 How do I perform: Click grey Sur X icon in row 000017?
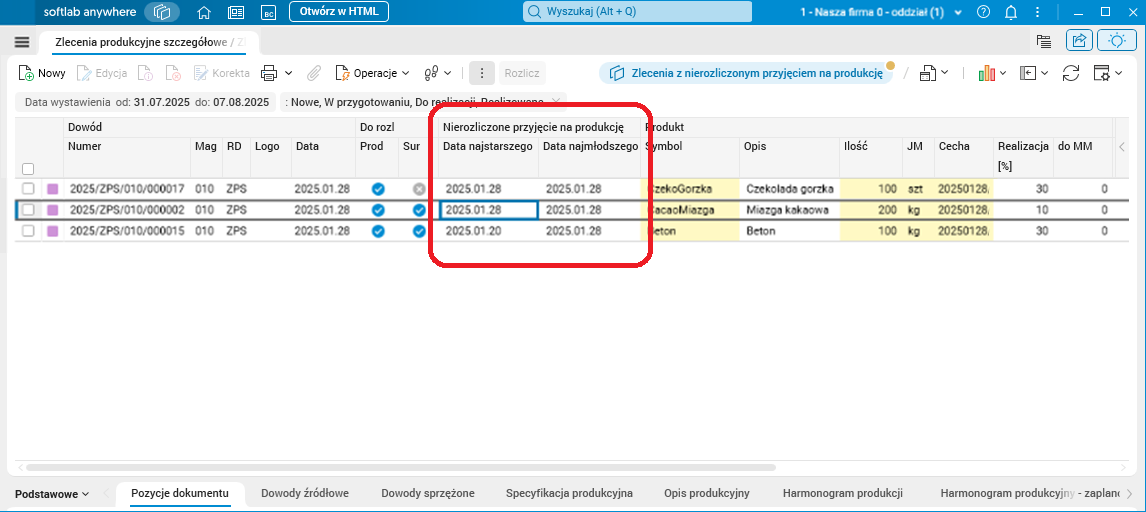coord(419,189)
